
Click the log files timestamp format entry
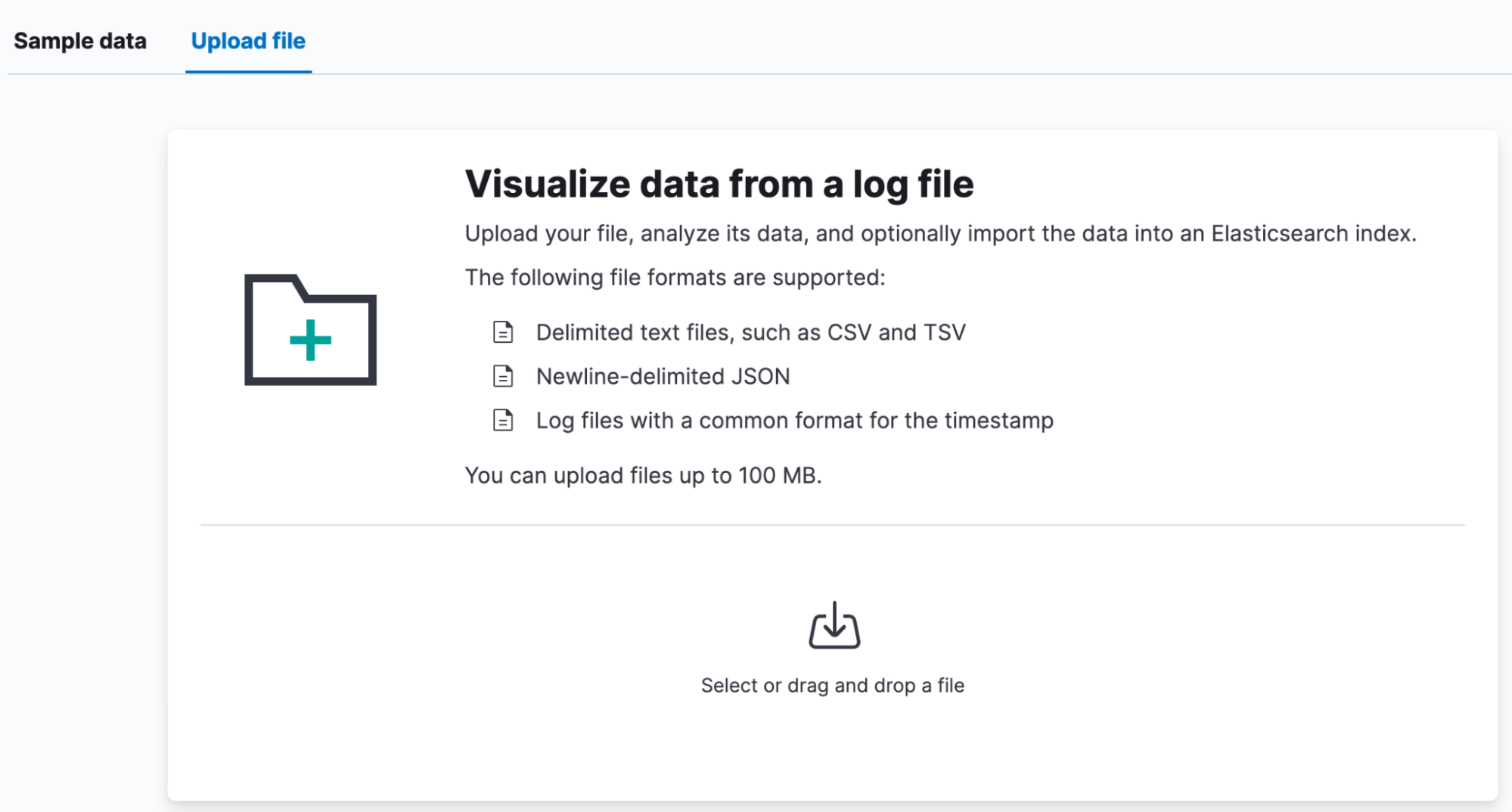point(793,420)
